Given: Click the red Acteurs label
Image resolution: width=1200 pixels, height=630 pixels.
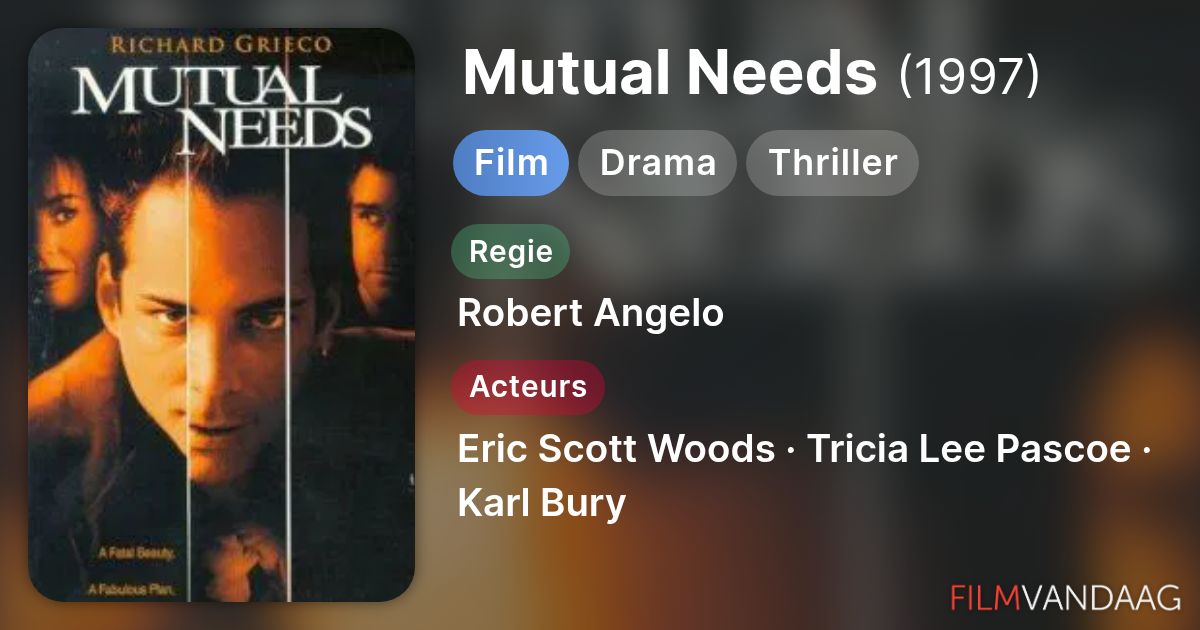Looking at the screenshot, I should point(528,387).
